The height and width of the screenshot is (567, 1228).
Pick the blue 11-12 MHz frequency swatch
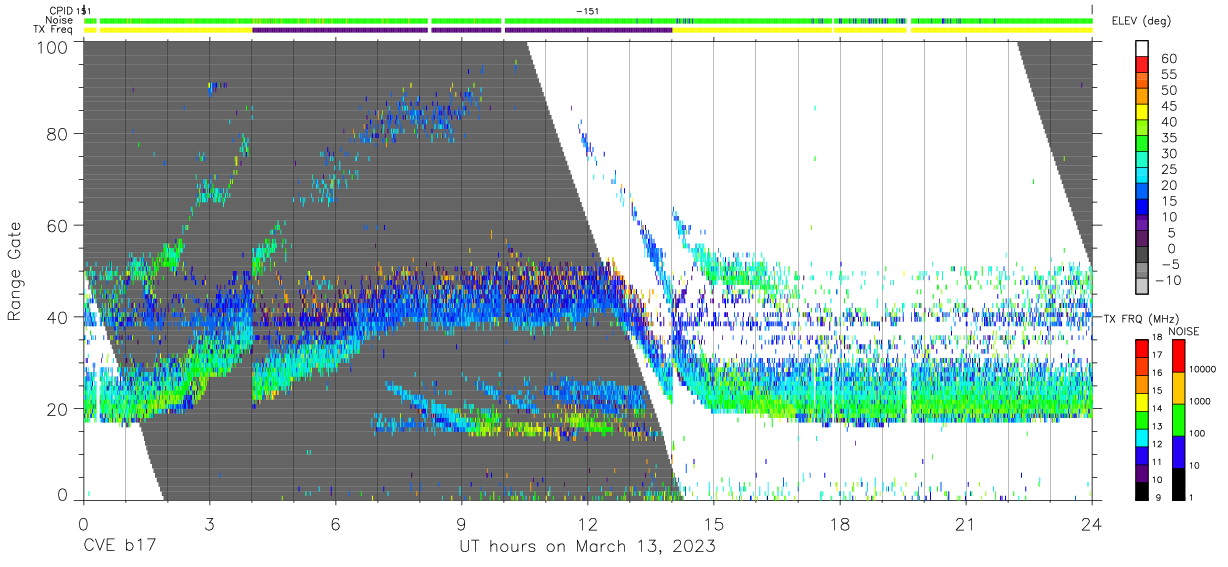click(1143, 454)
